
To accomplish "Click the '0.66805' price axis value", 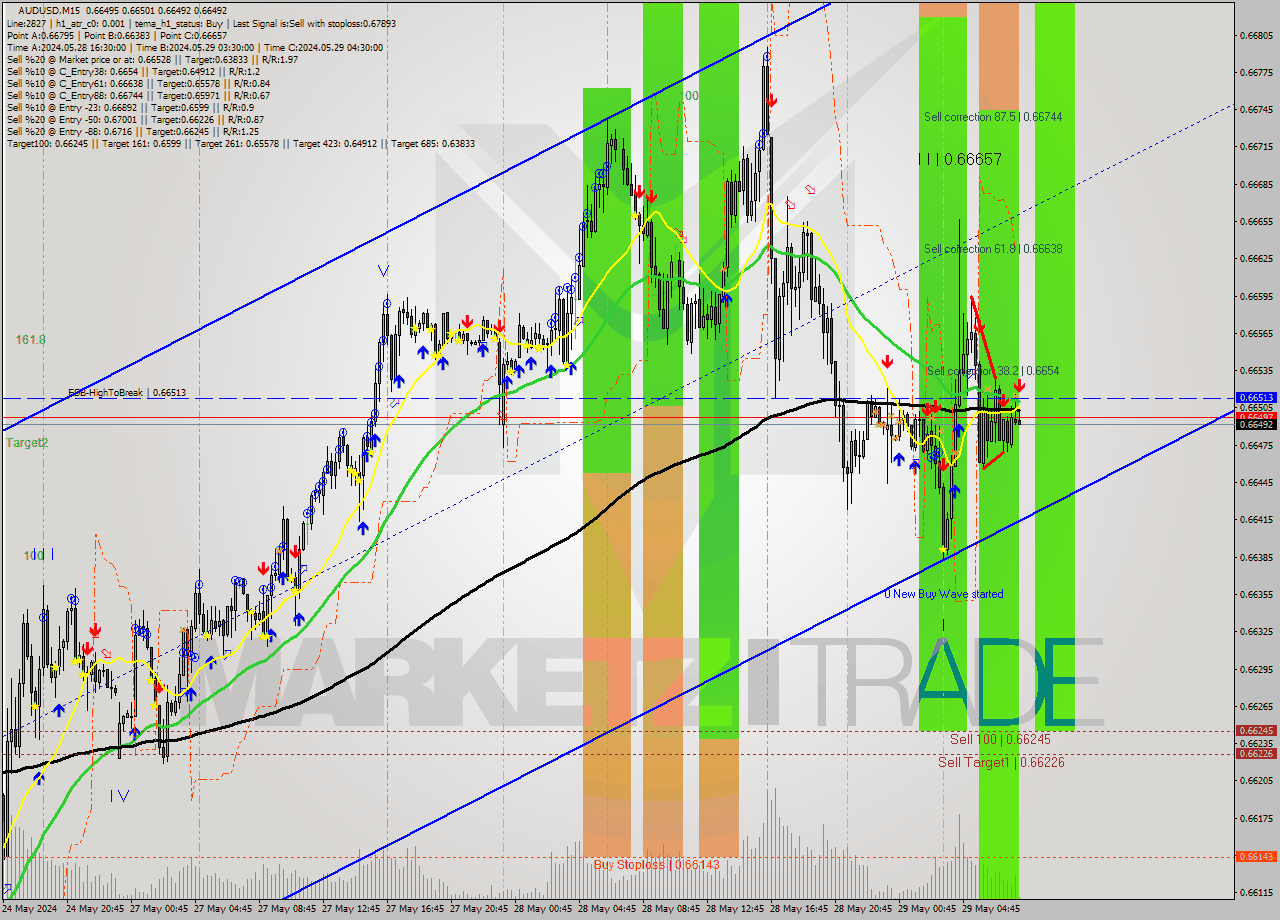I will point(1256,35).
